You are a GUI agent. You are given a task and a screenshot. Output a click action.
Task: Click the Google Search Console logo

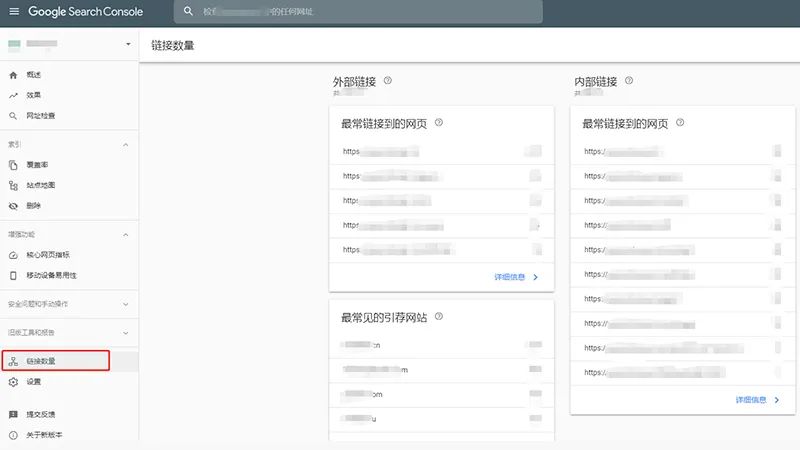click(85, 12)
